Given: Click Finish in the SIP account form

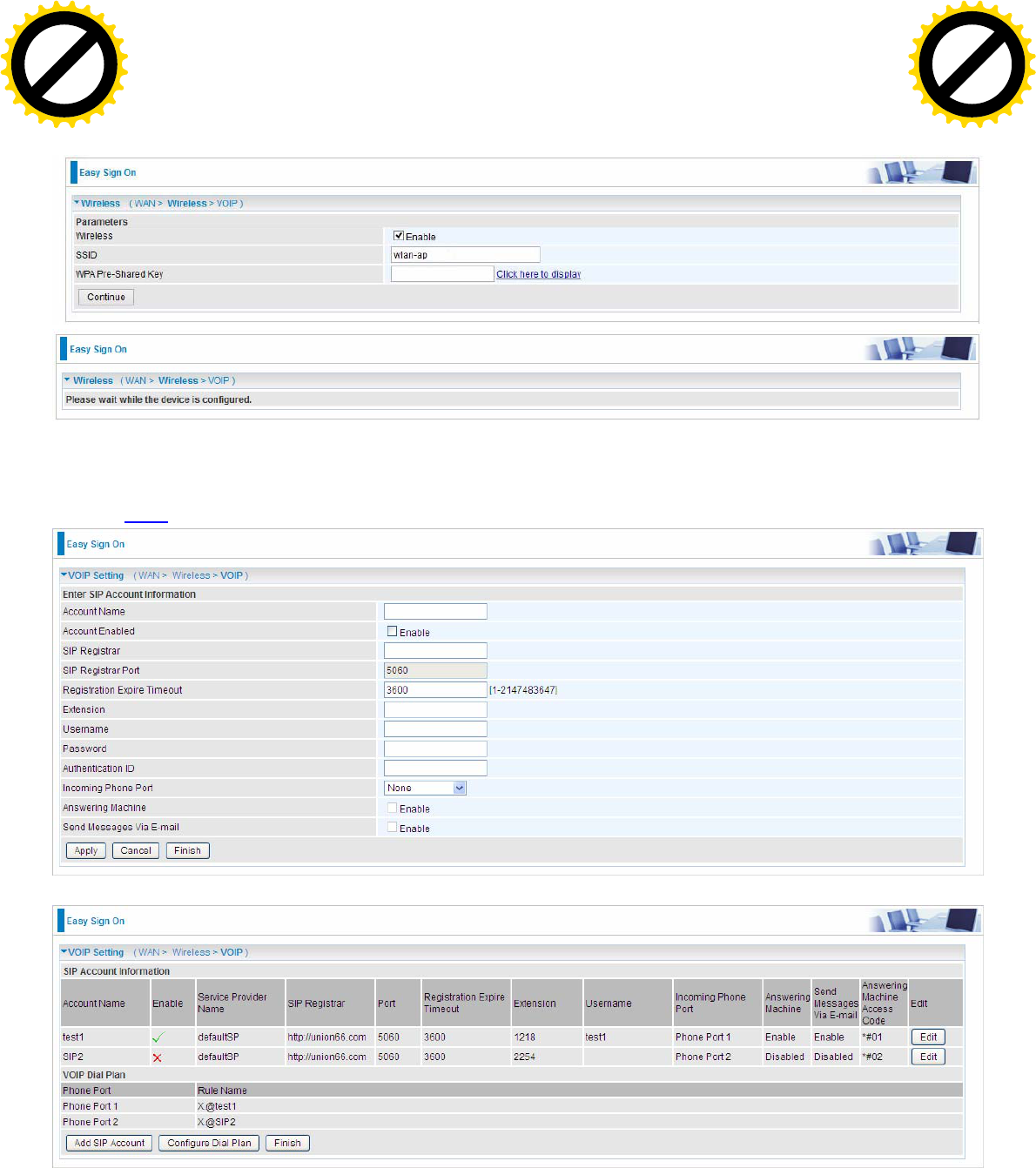Looking at the screenshot, I should pyautogui.click(x=187, y=850).
